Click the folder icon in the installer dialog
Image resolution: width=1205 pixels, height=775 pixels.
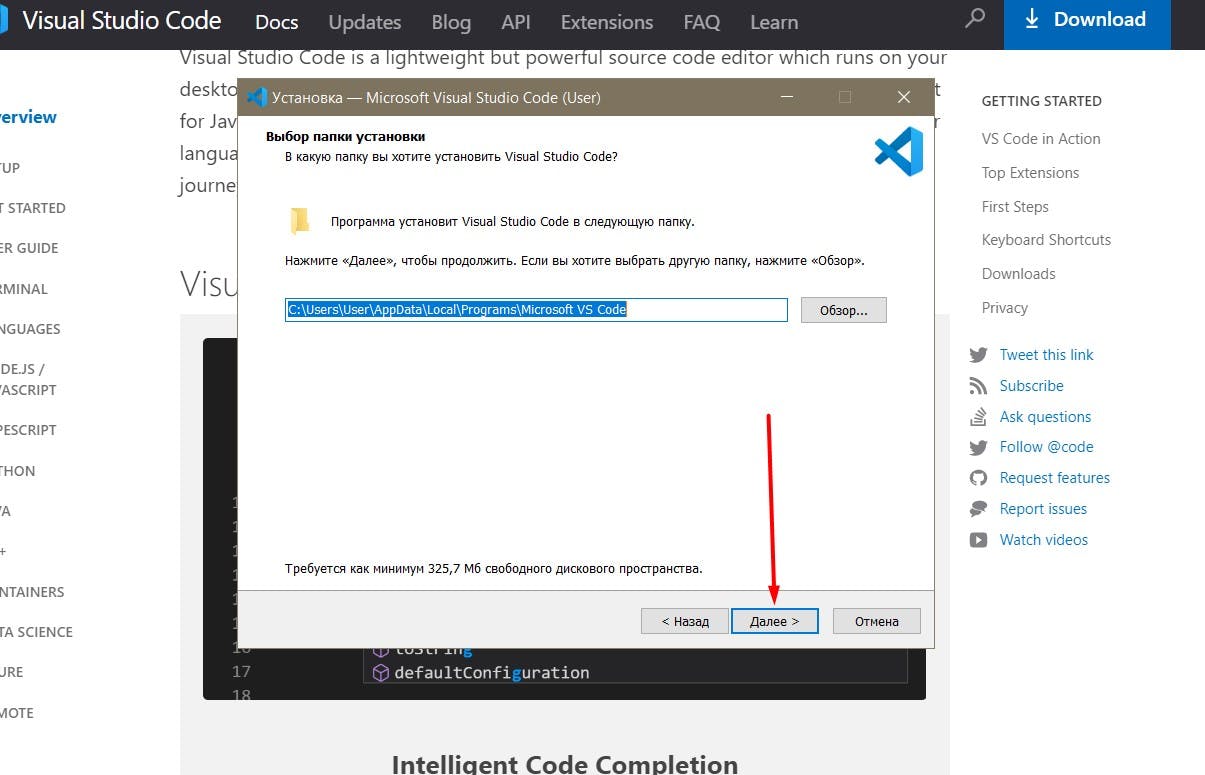tap(300, 221)
